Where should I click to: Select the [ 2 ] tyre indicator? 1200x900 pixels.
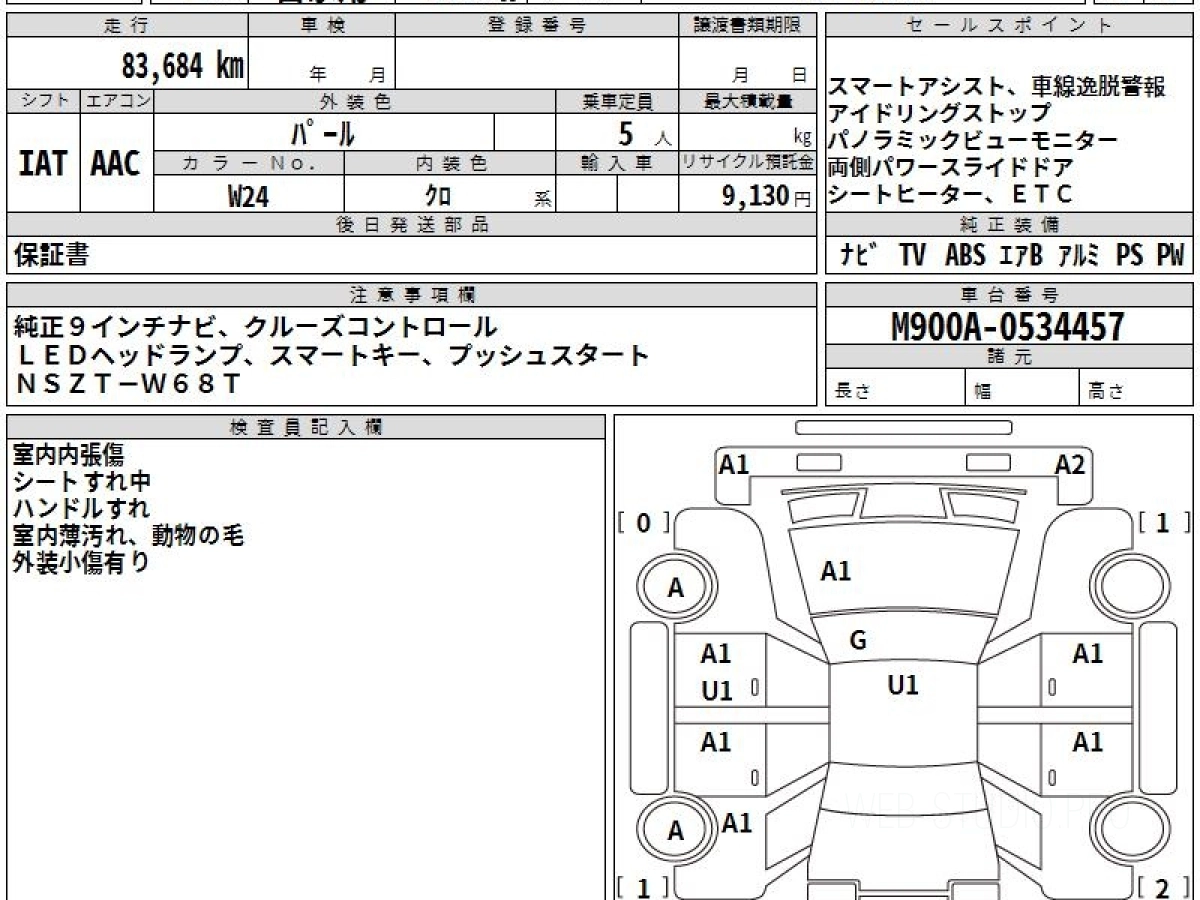[1163, 889]
